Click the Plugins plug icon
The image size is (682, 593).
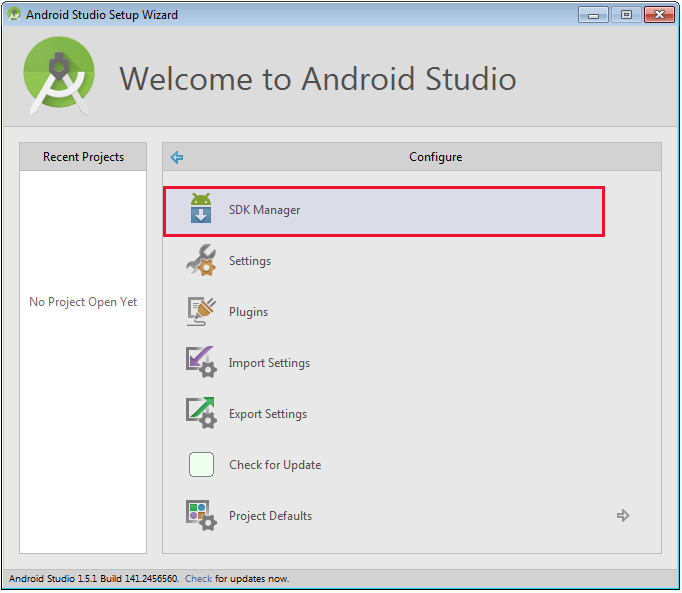201,312
